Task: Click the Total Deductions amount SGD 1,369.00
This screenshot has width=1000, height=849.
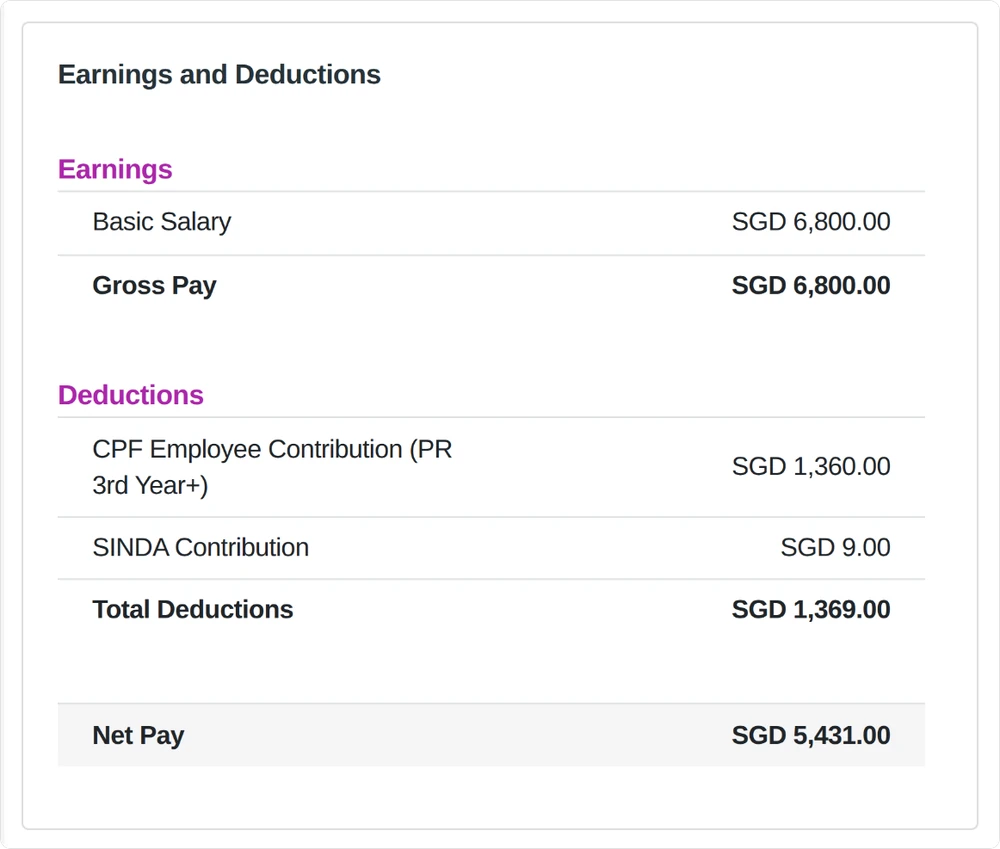Action: pos(811,609)
